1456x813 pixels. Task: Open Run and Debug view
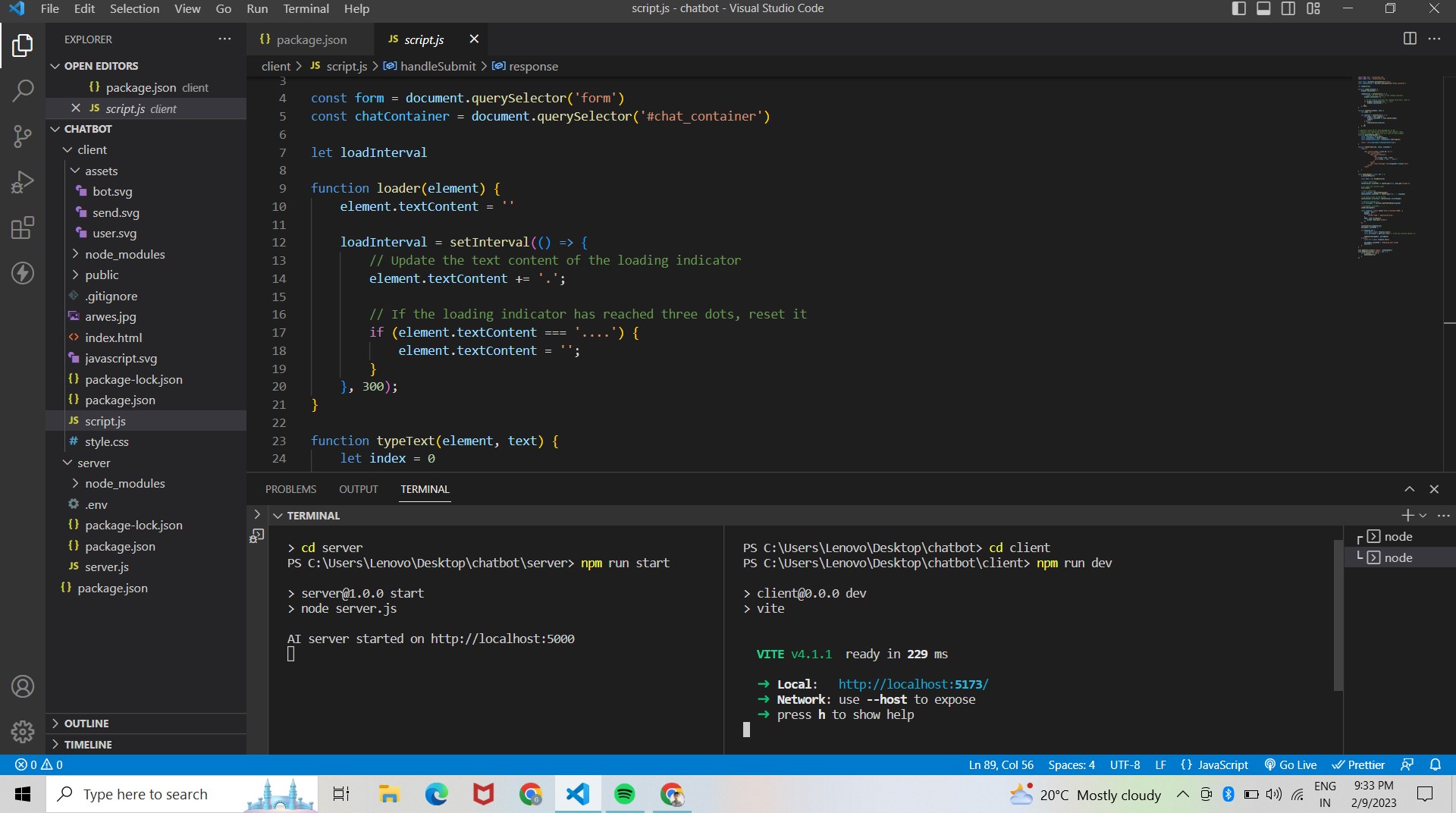23,182
